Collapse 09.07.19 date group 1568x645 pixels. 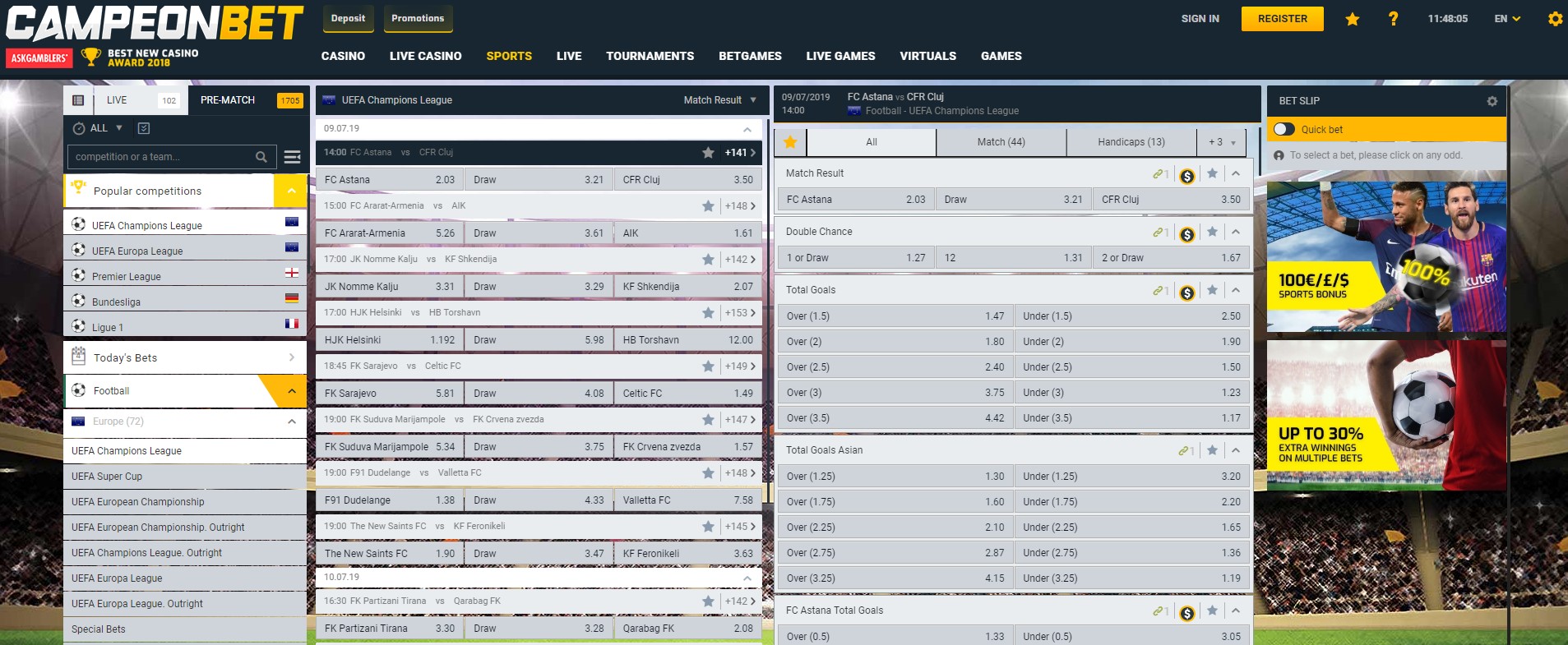point(747,129)
